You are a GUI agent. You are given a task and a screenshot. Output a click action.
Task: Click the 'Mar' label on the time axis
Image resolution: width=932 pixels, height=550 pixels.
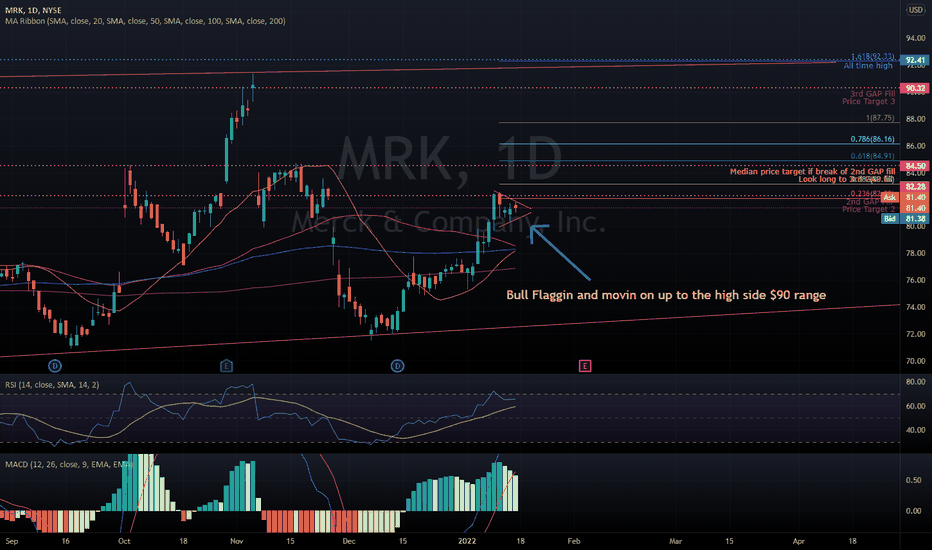(x=675, y=541)
